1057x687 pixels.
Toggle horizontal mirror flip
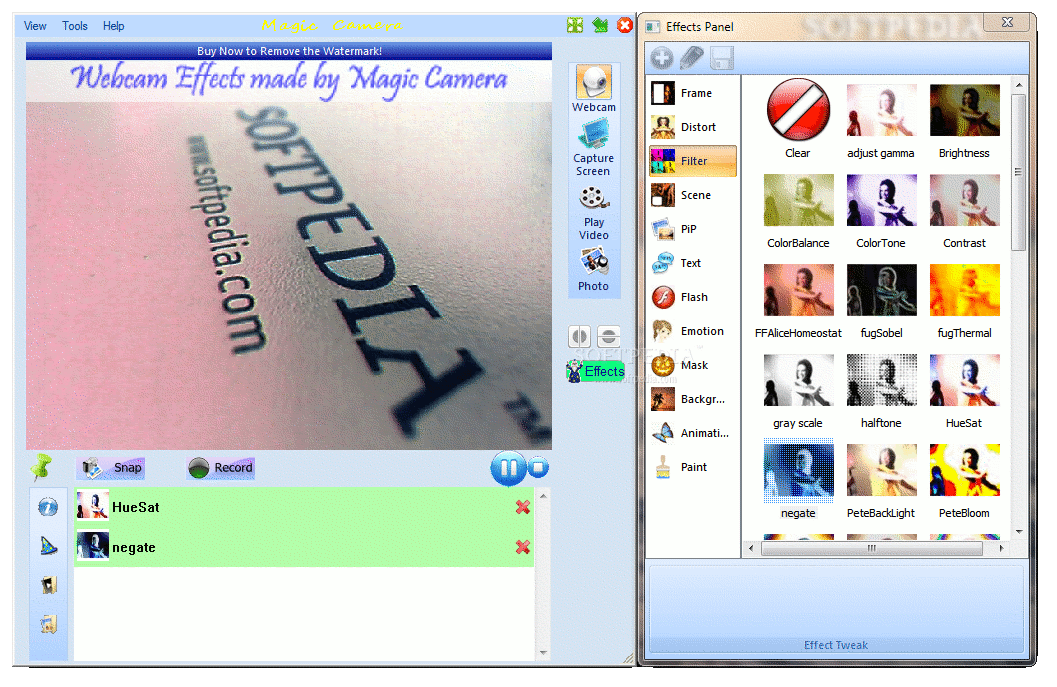580,336
